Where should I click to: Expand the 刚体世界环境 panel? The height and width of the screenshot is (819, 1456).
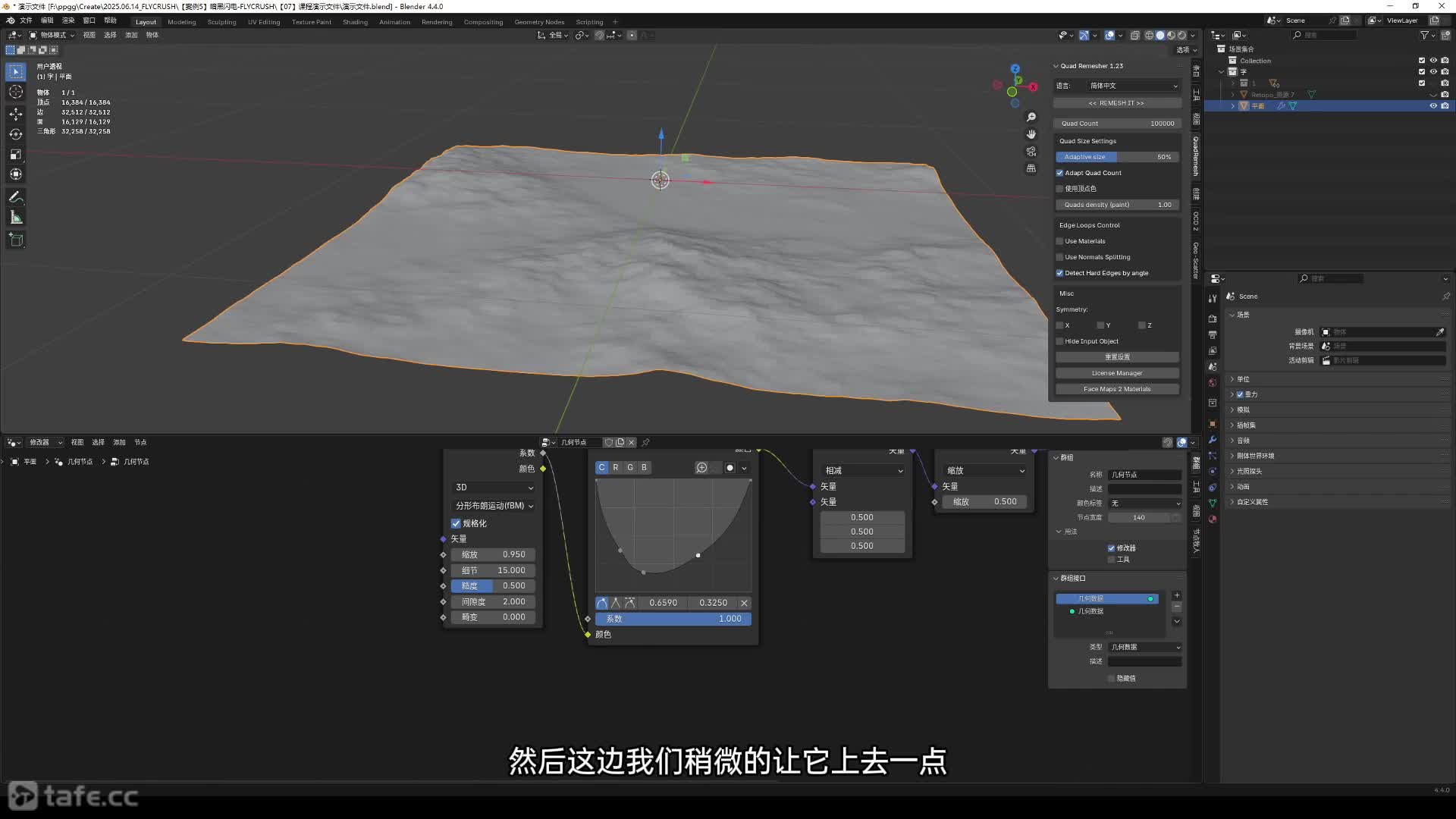[x=1255, y=456]
